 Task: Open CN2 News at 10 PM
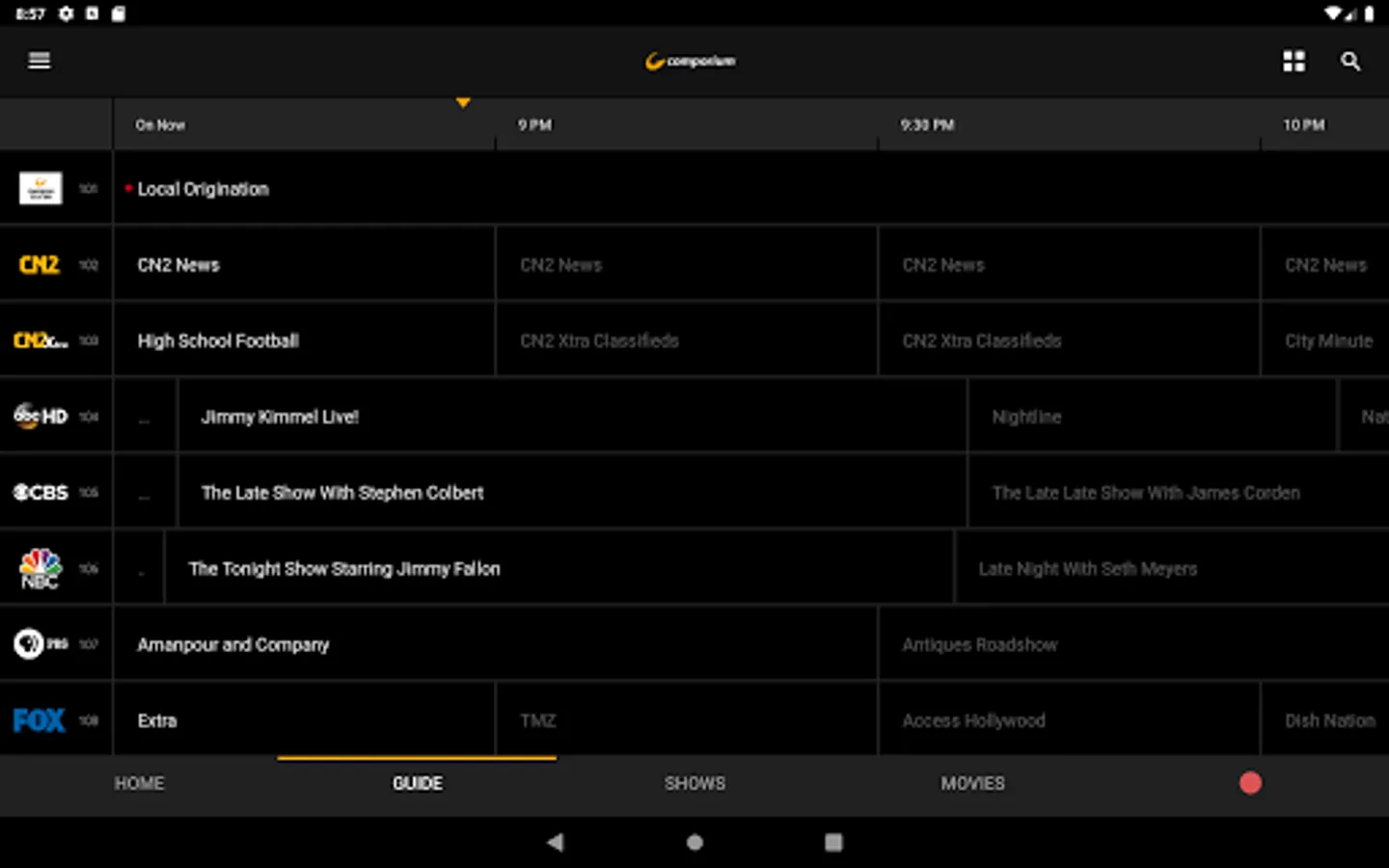pyautogui.click(x=1325, y=265)
